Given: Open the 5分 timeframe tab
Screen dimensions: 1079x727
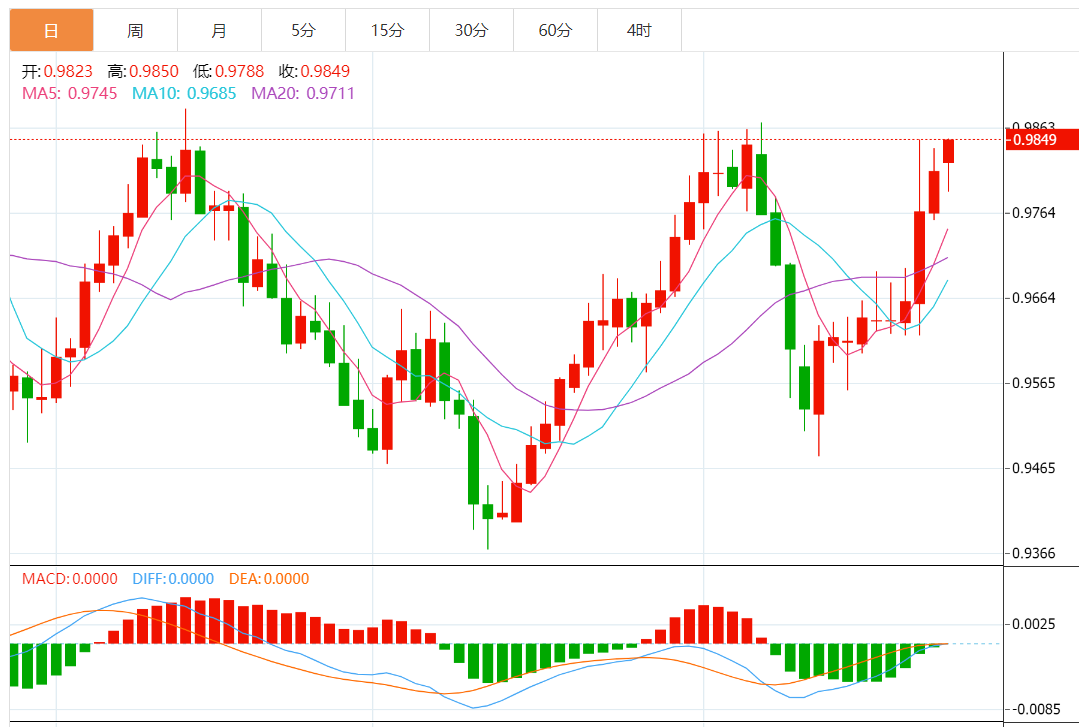Looking at the screenshot, I should 303,30.
